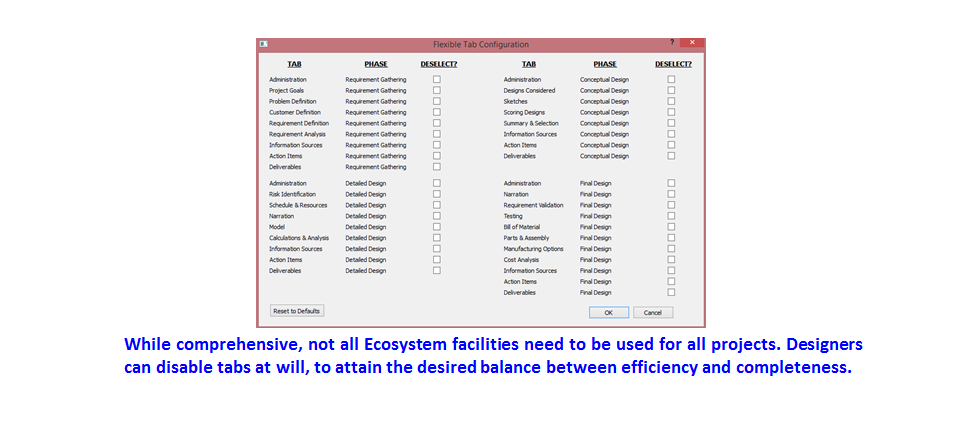Disable Schedule & Resources tab checkbox
970x435 pixels.
coord(437,205)
